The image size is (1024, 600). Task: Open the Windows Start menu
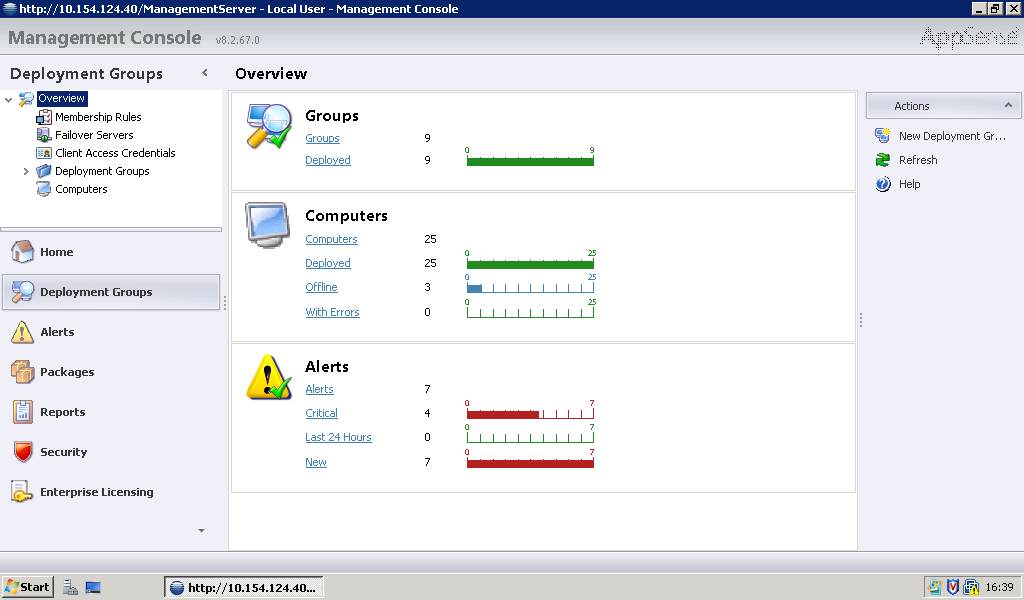(x=27, y=587)
